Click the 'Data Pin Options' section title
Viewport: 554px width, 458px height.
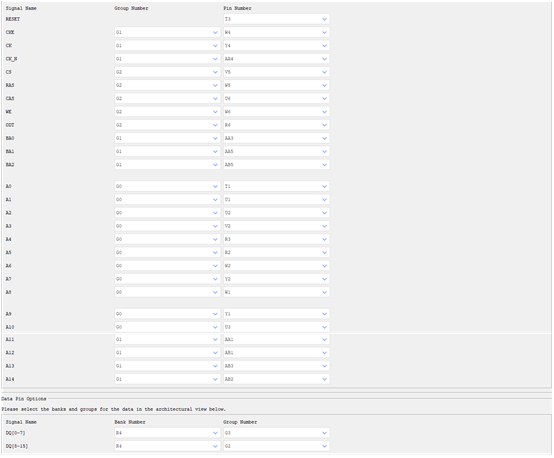[x=24, y=399]
